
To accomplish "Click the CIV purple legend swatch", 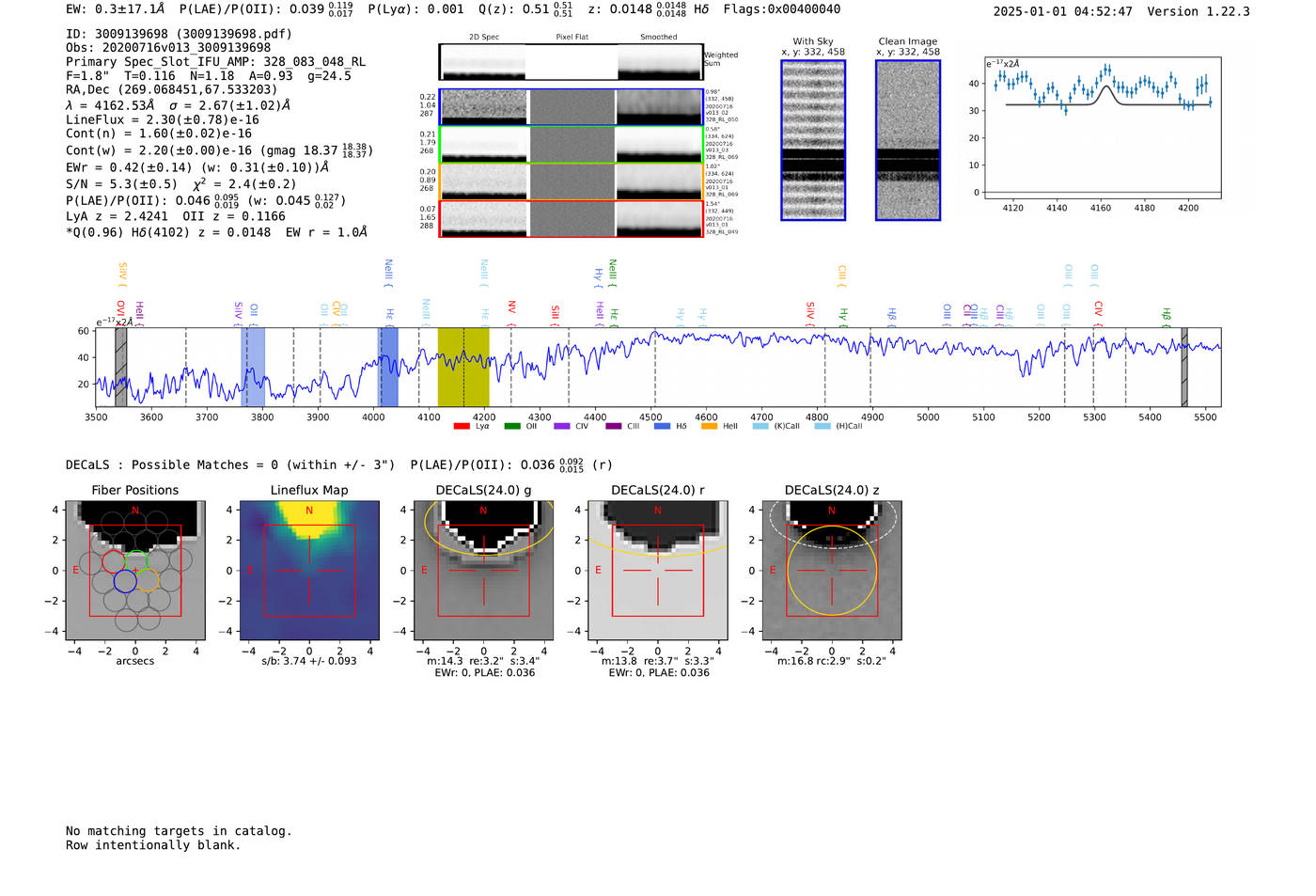I will coord(562,426).
